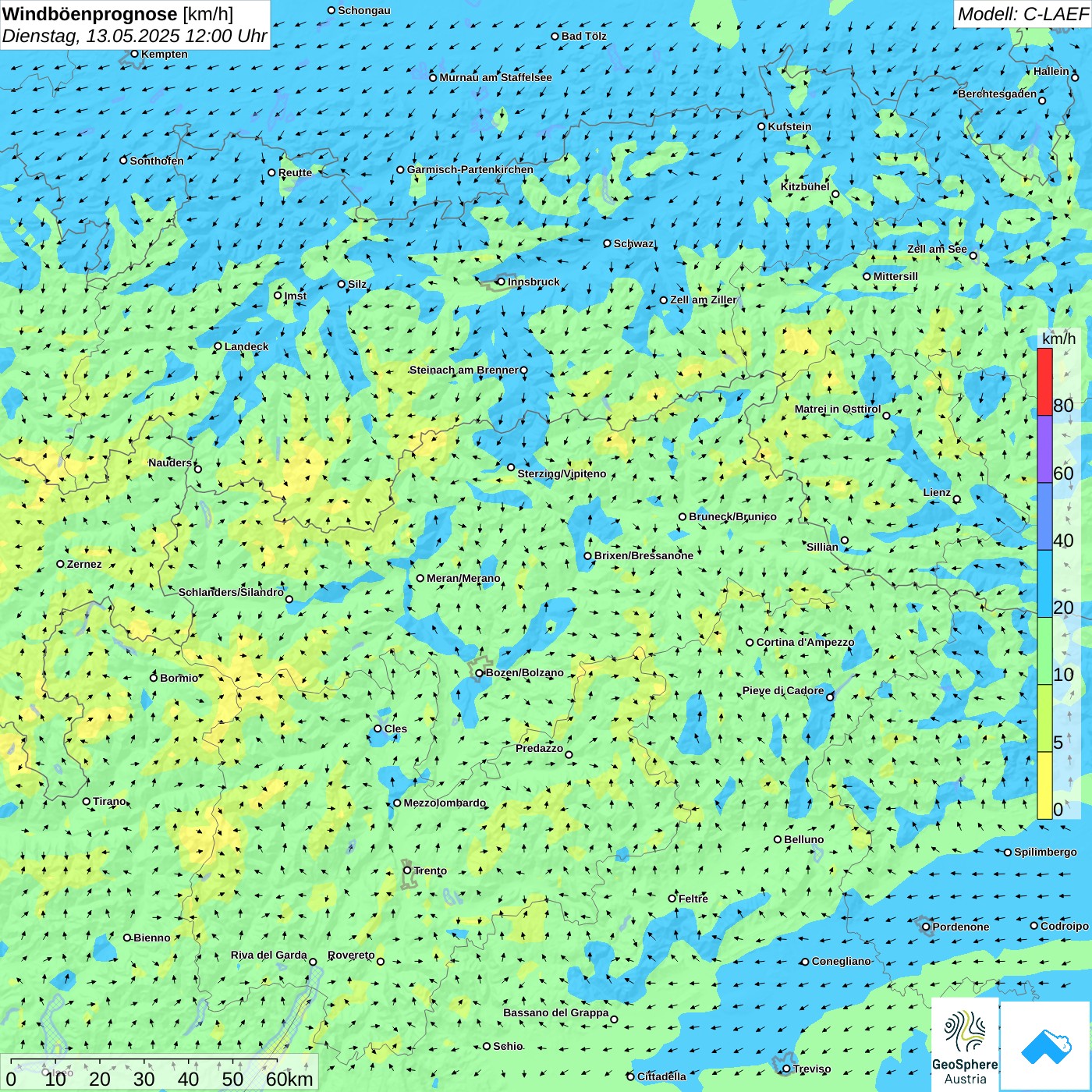Click the Berchtesgaden label
1092x1092 pixels.
tap(998, 94)
